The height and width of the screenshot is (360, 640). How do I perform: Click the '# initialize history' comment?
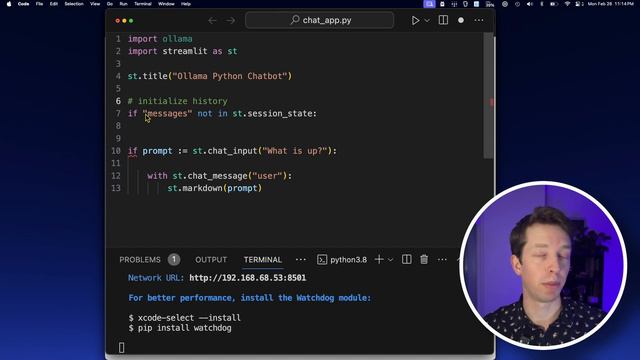click(x=178, y=101)
